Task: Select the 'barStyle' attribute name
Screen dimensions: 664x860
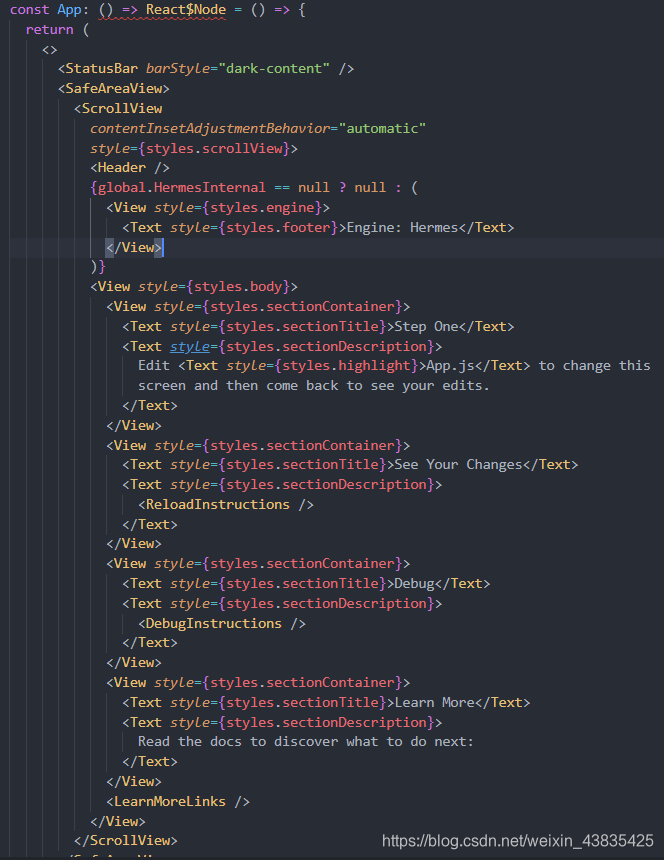Action: 178,69
